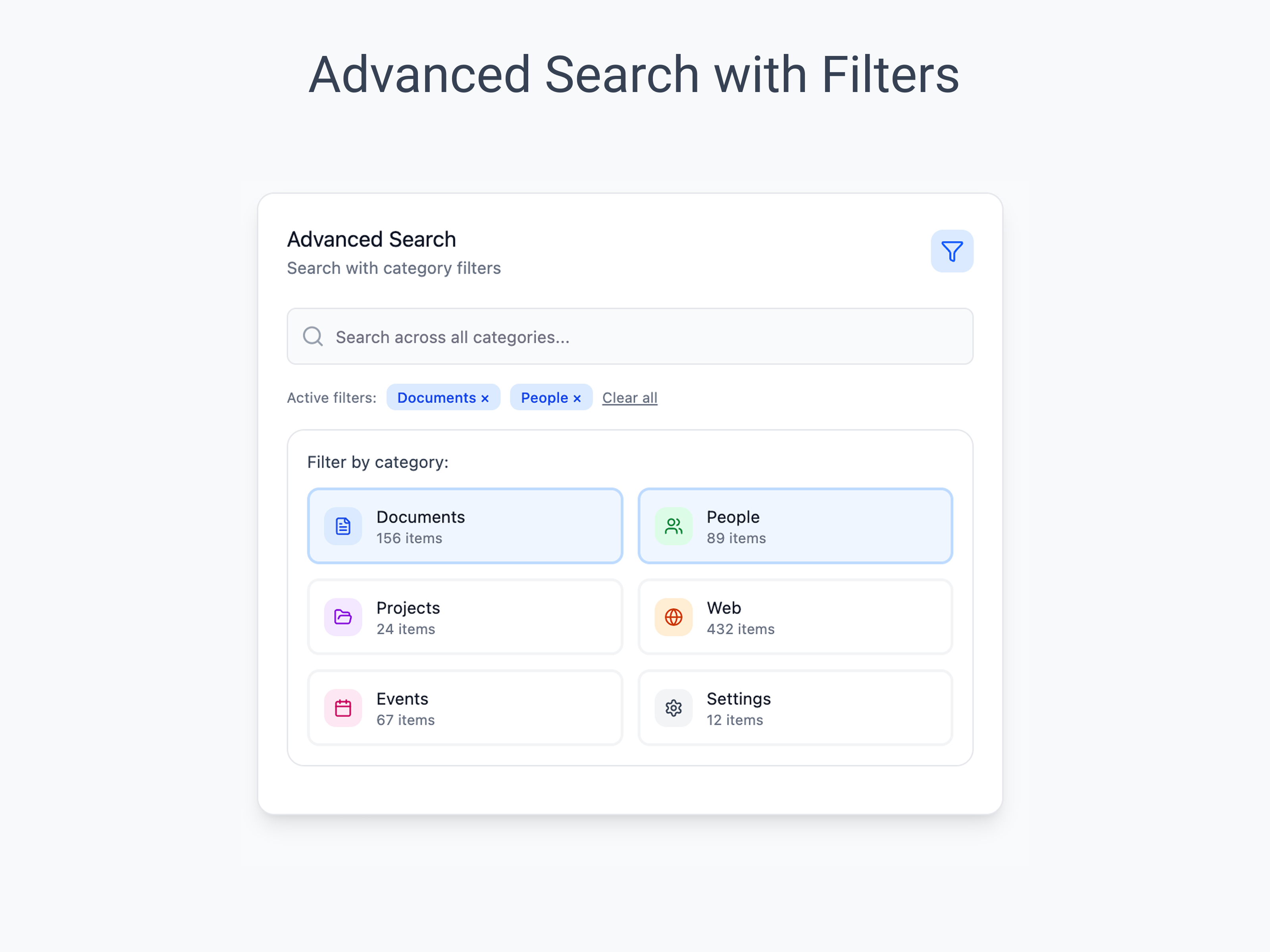The height and width of the screenshot is (952, 1270).
Task: Select the Settings category card
Action: [795, 708]
